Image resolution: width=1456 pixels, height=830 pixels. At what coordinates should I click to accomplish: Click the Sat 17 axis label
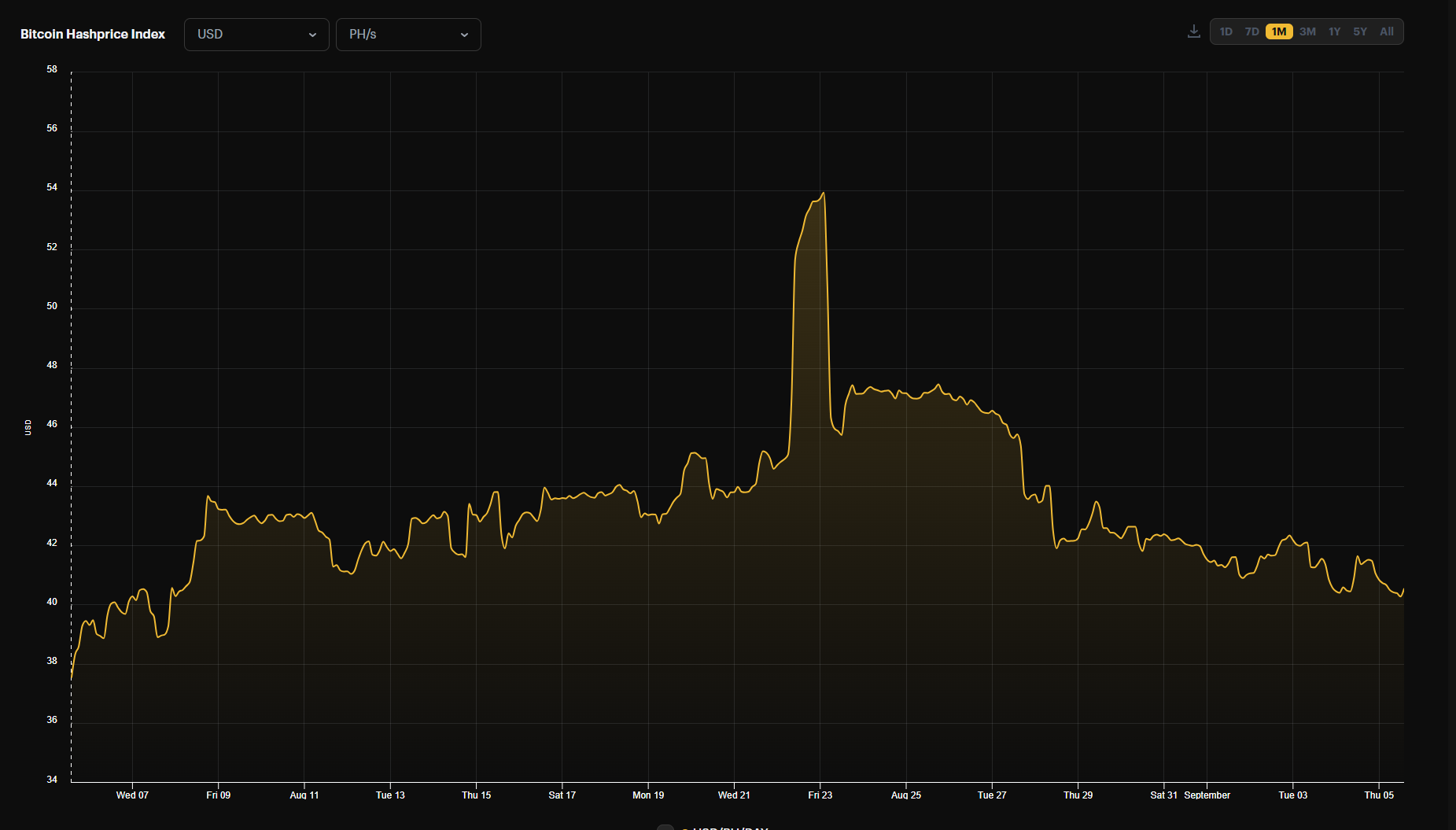point(562,795)
